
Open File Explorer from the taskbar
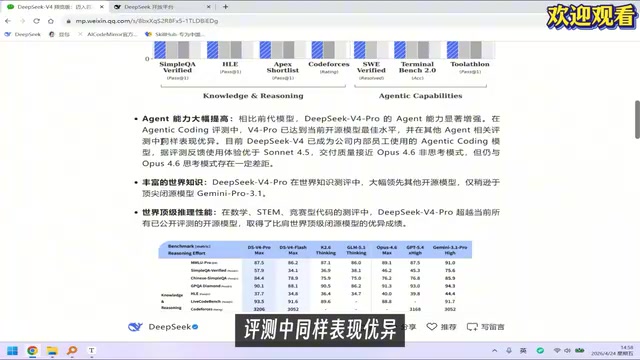(52, 351)
